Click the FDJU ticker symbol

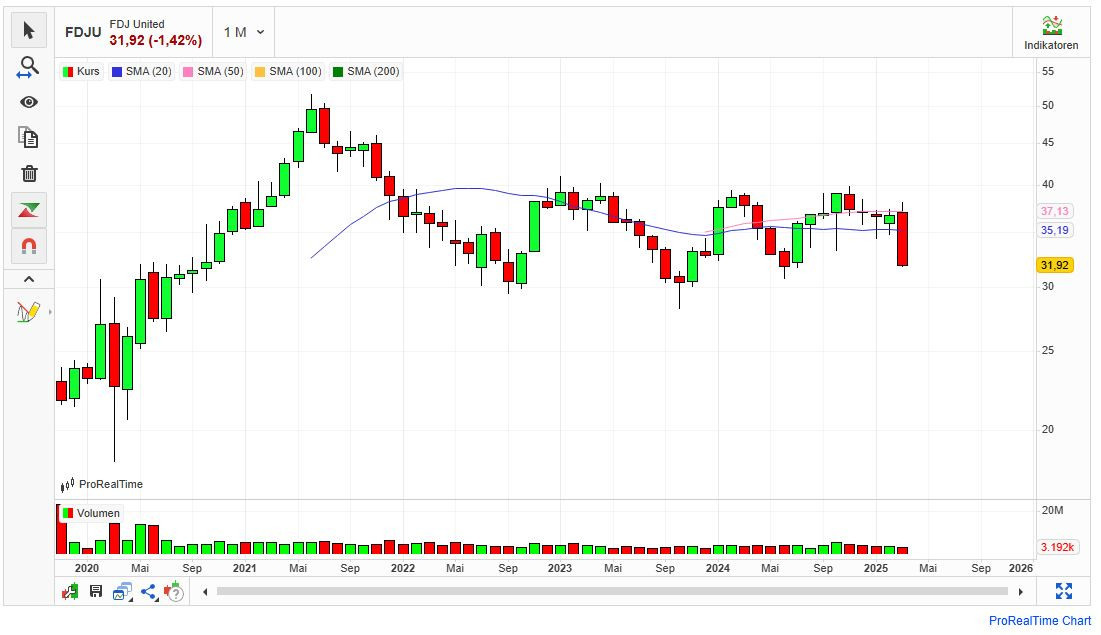click(83, 32)
